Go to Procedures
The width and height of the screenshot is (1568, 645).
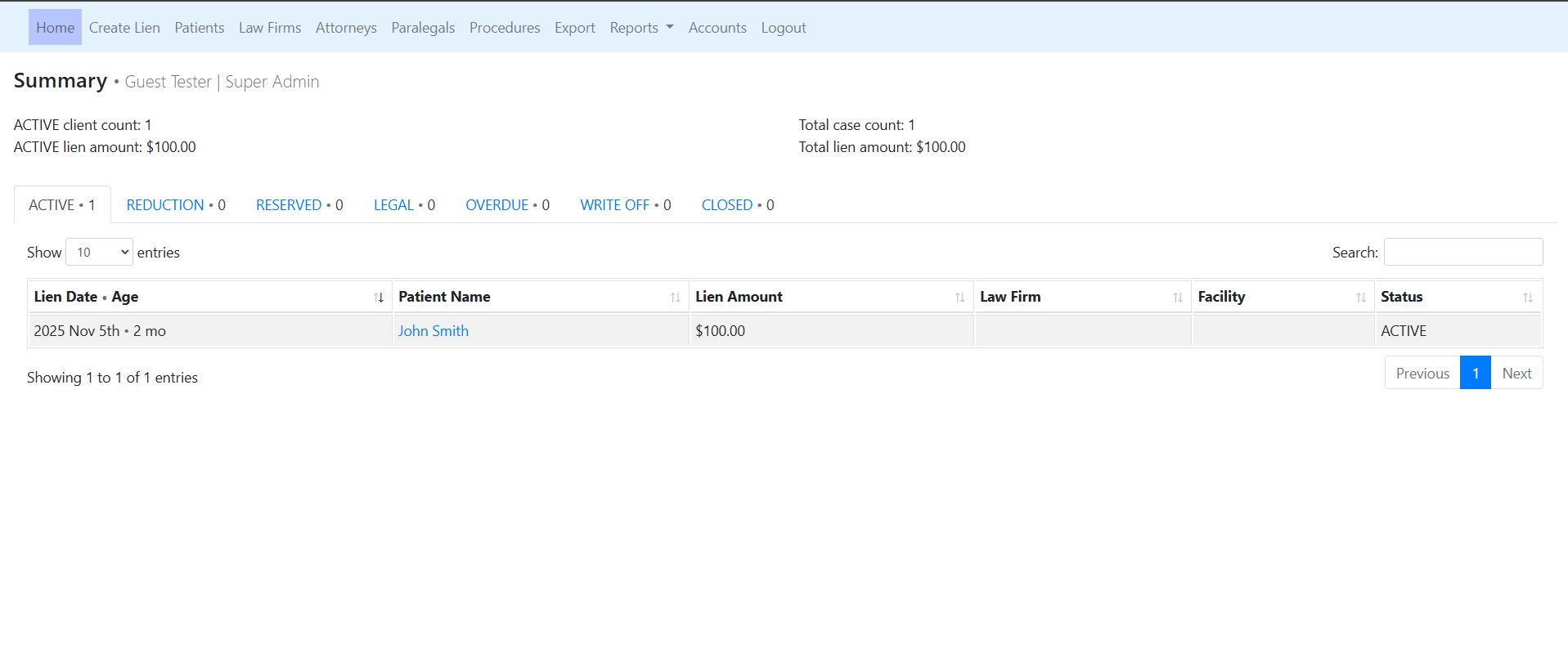[x=505, y=28]
